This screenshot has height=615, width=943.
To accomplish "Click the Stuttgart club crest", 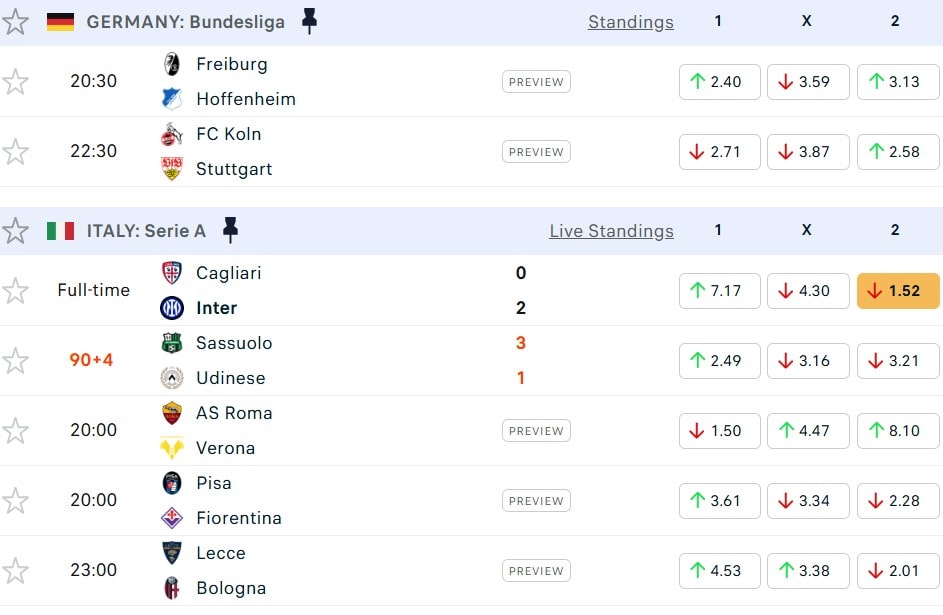I will [172, 169].
